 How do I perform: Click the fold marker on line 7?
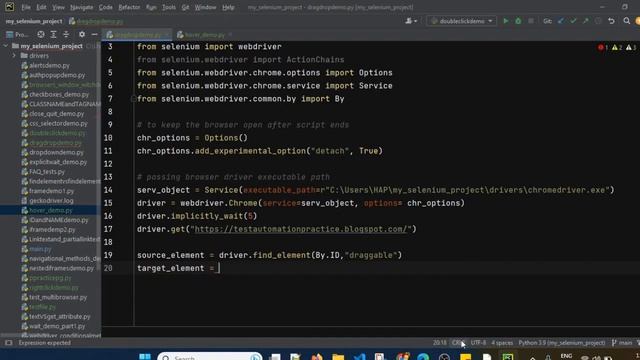coord(133,99)
